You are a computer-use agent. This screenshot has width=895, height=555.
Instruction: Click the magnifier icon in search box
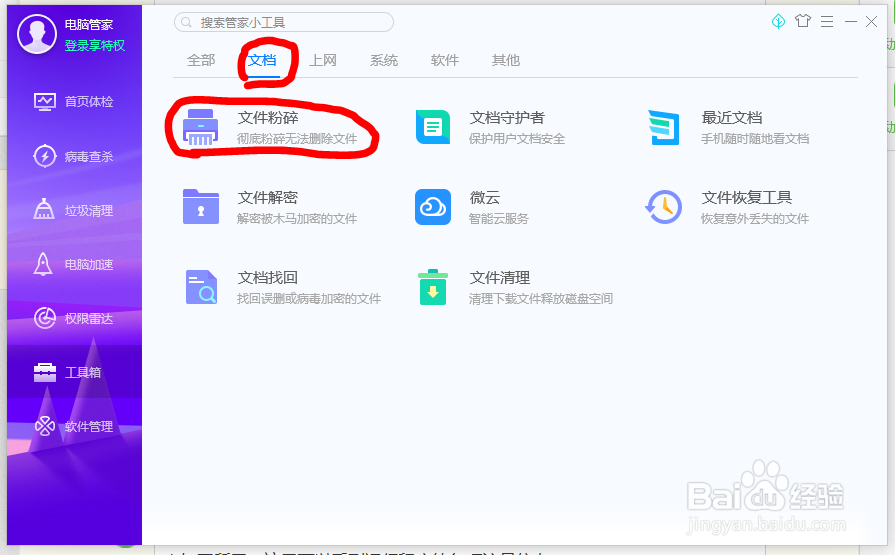coord(186,22)
